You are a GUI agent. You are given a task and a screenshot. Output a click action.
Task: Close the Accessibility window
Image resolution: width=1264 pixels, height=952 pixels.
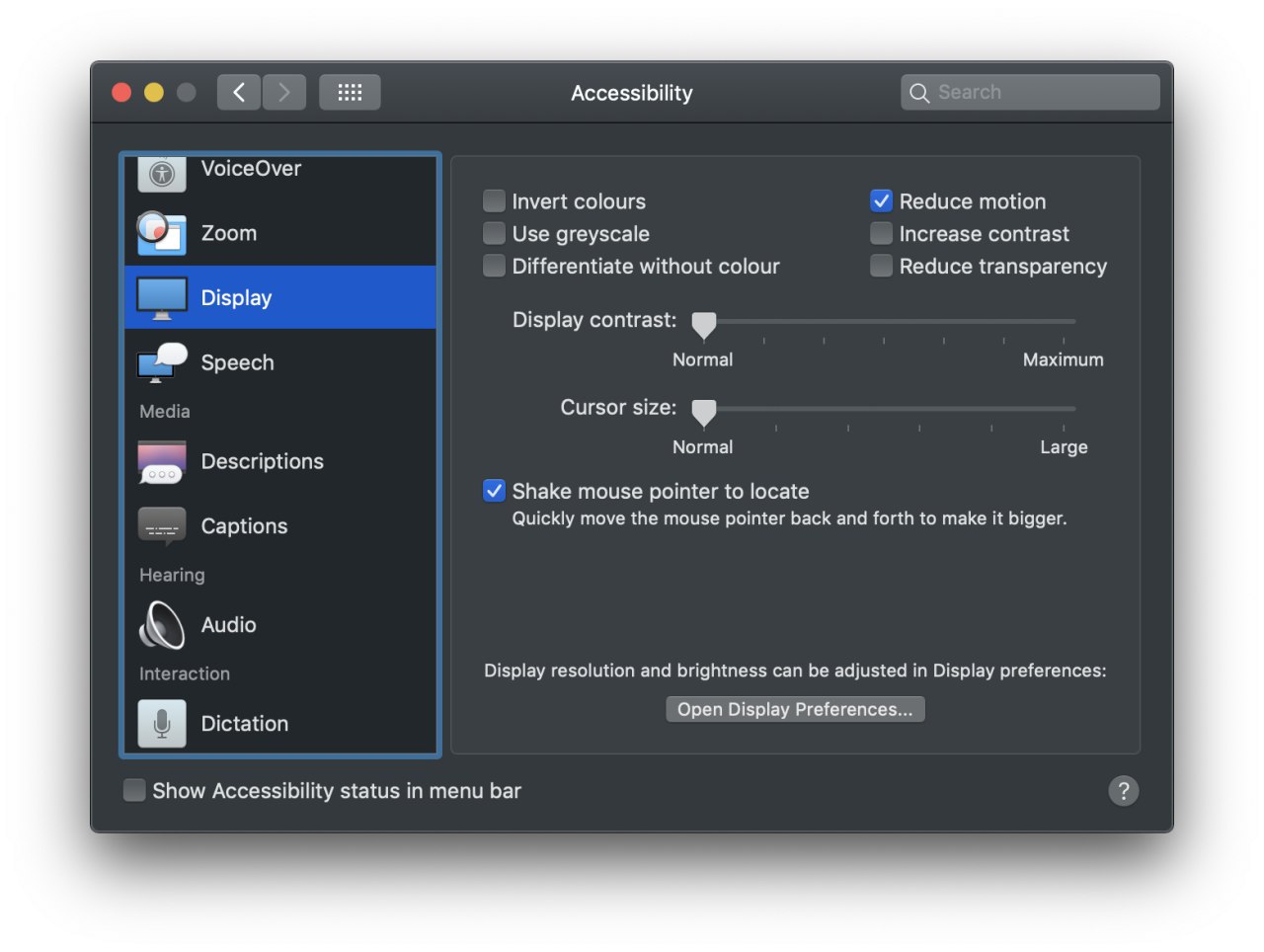(x=121, y=92)
